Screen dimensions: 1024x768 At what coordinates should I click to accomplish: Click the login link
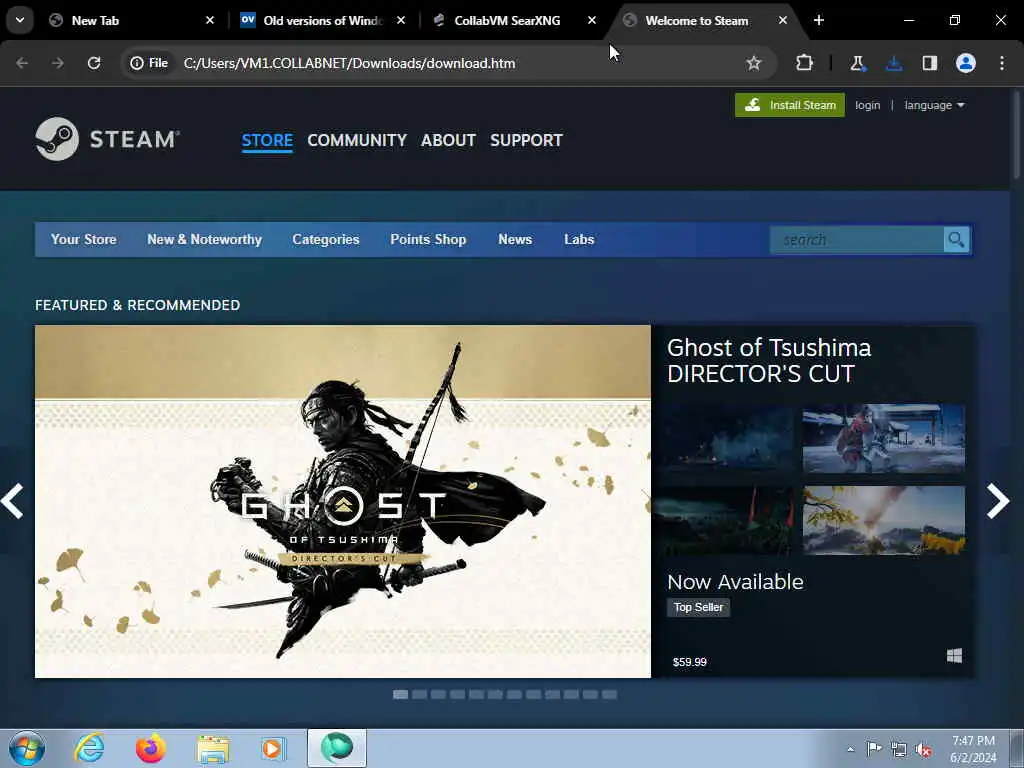click(x=867, y=105)
